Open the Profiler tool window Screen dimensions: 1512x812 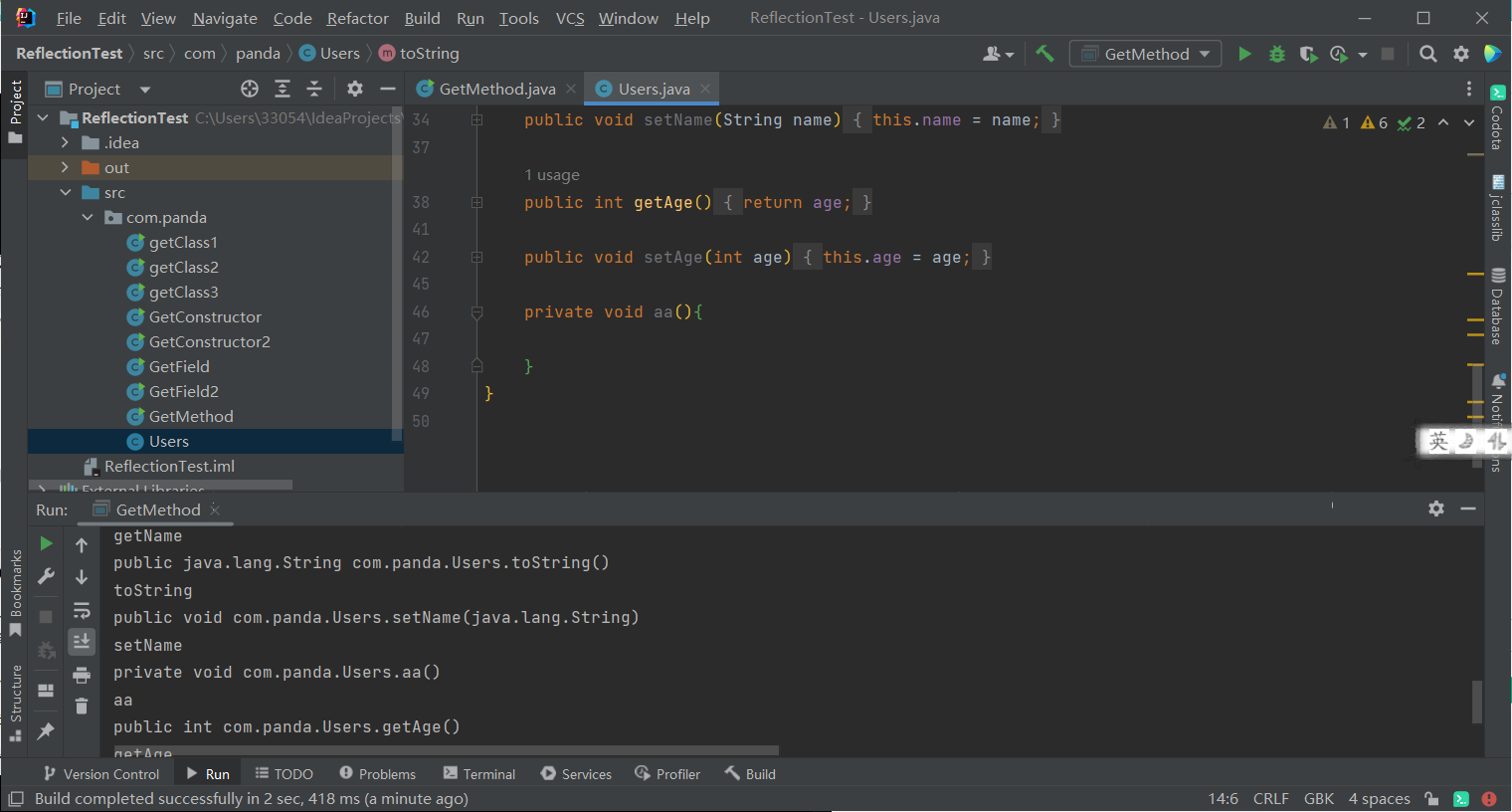click(x=667, y=773)
